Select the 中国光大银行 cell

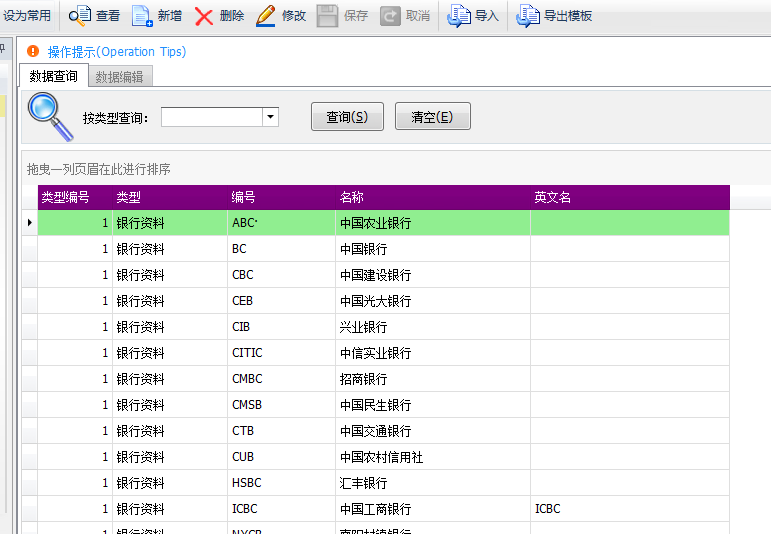tap(433, 301)
